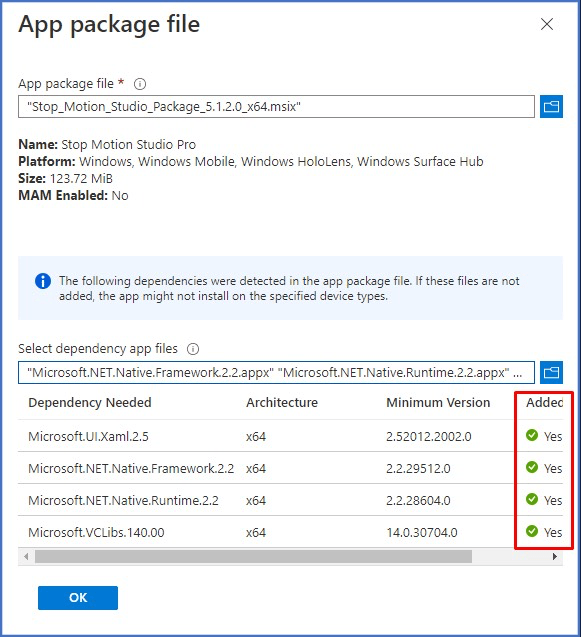Click the dependency app files input field
This screenshot has width=581, height=637.
pyautogui.click(x=276, y=372)
